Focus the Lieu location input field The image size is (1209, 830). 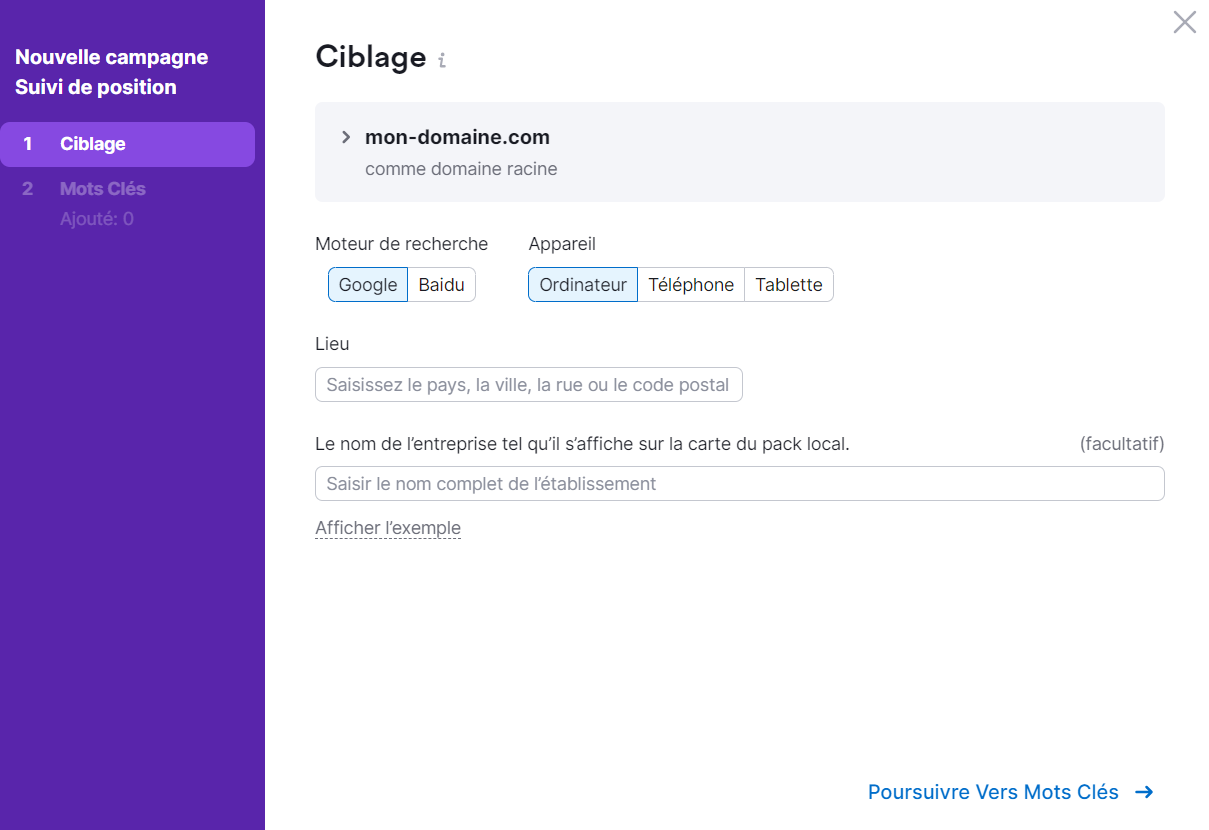528,385
